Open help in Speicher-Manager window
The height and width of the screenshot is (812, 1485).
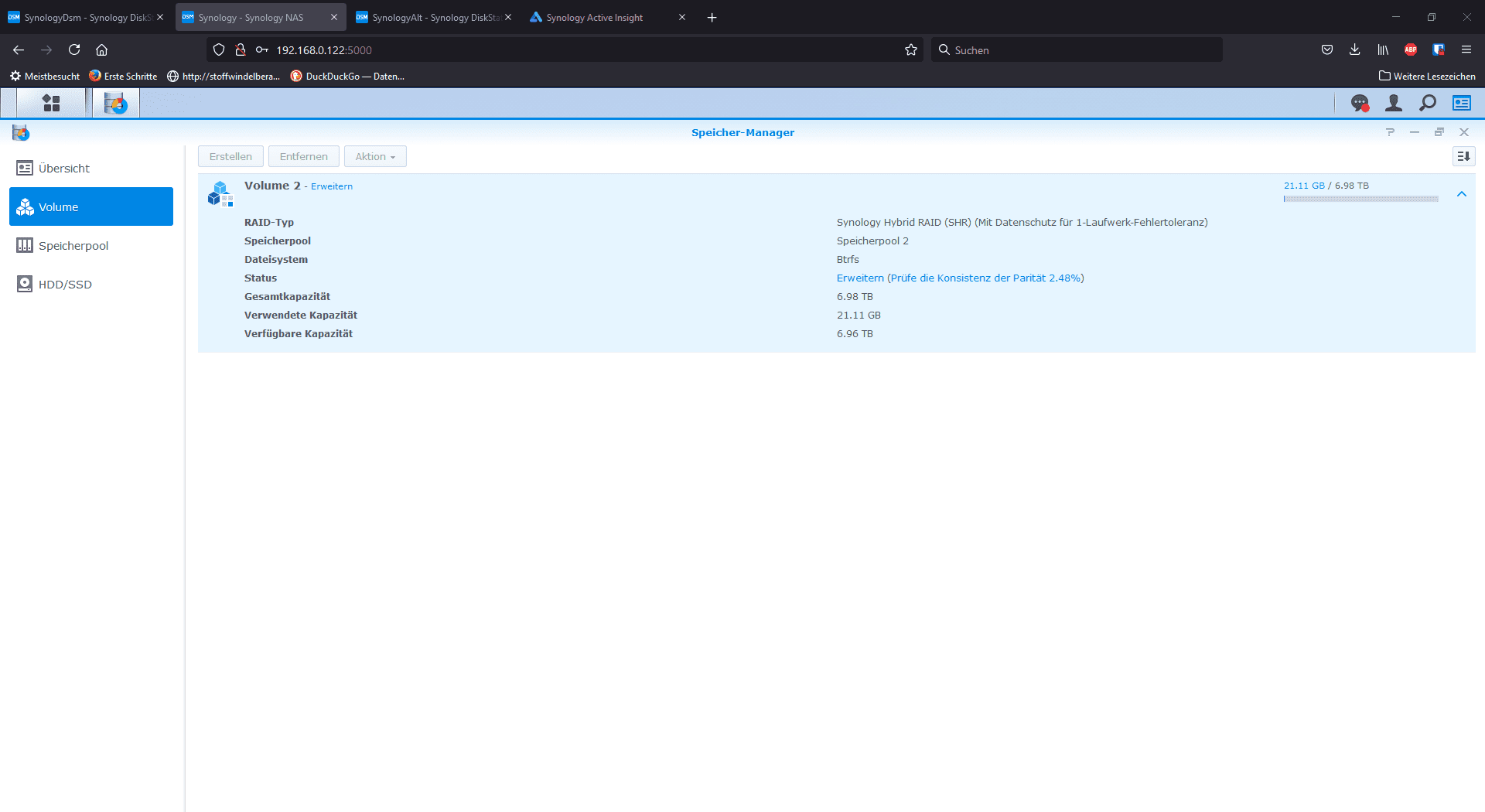pos(1390,132)
